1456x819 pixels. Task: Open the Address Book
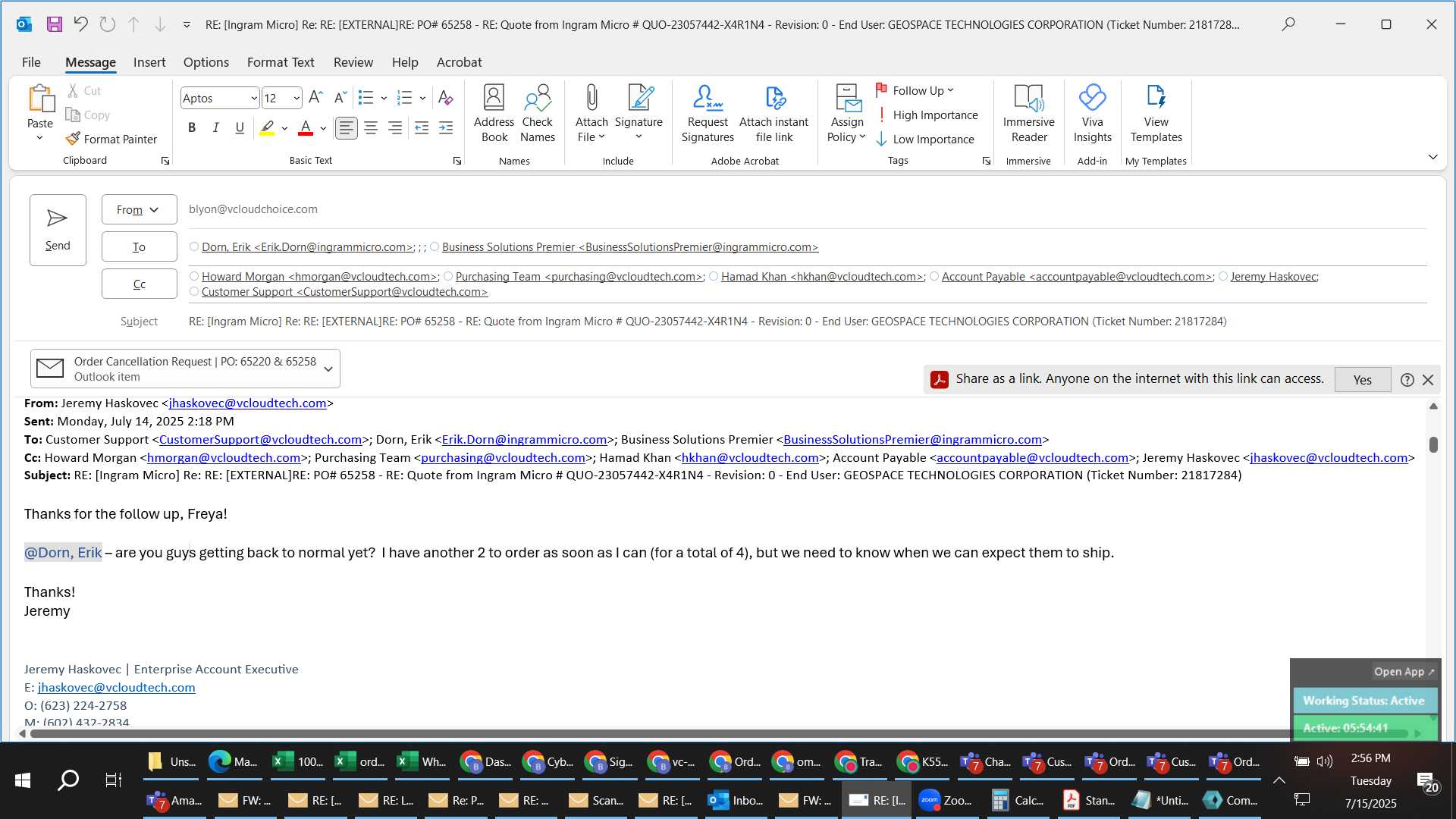pos(494,113)
